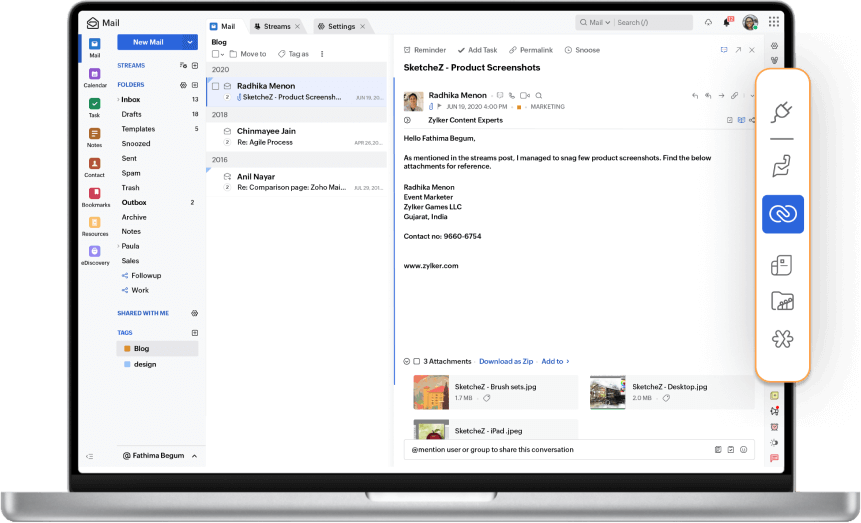The image size is (861, 523).
Task: Click the New Mail button
Action: [x=148, y=42]
